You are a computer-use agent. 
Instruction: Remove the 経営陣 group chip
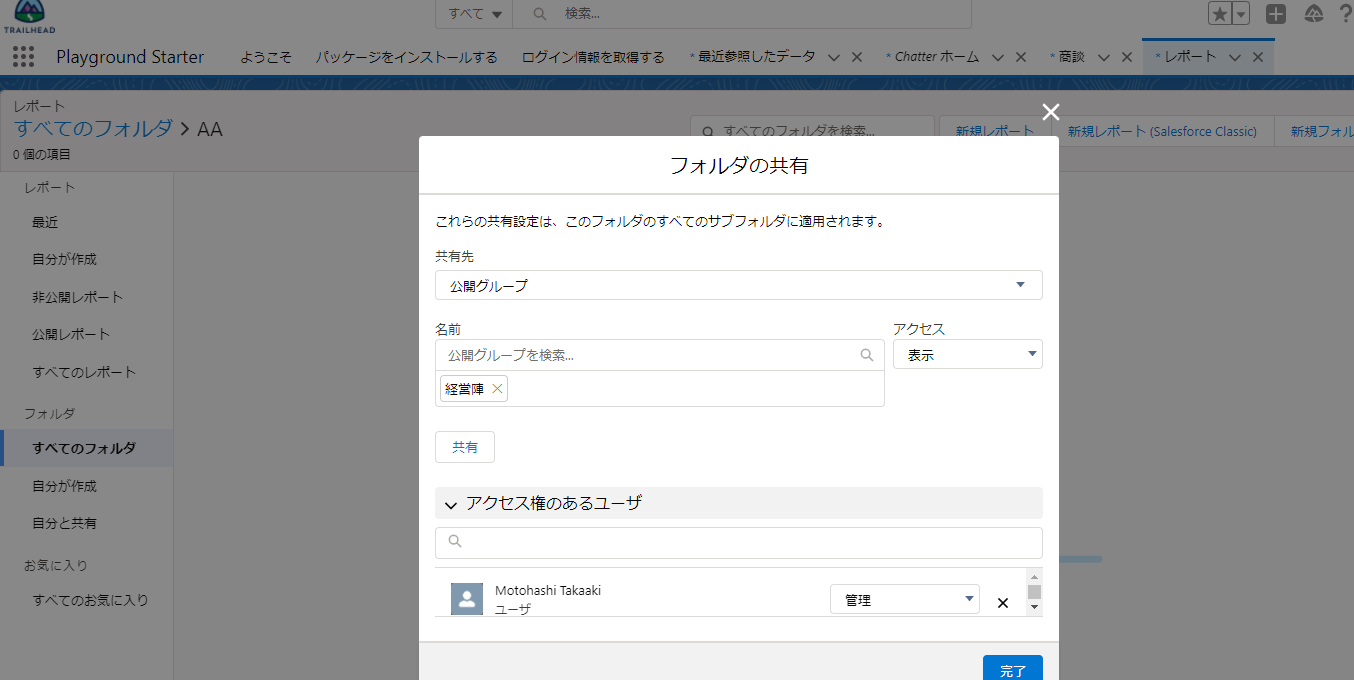pyautogui.click(x=497, y=388)
